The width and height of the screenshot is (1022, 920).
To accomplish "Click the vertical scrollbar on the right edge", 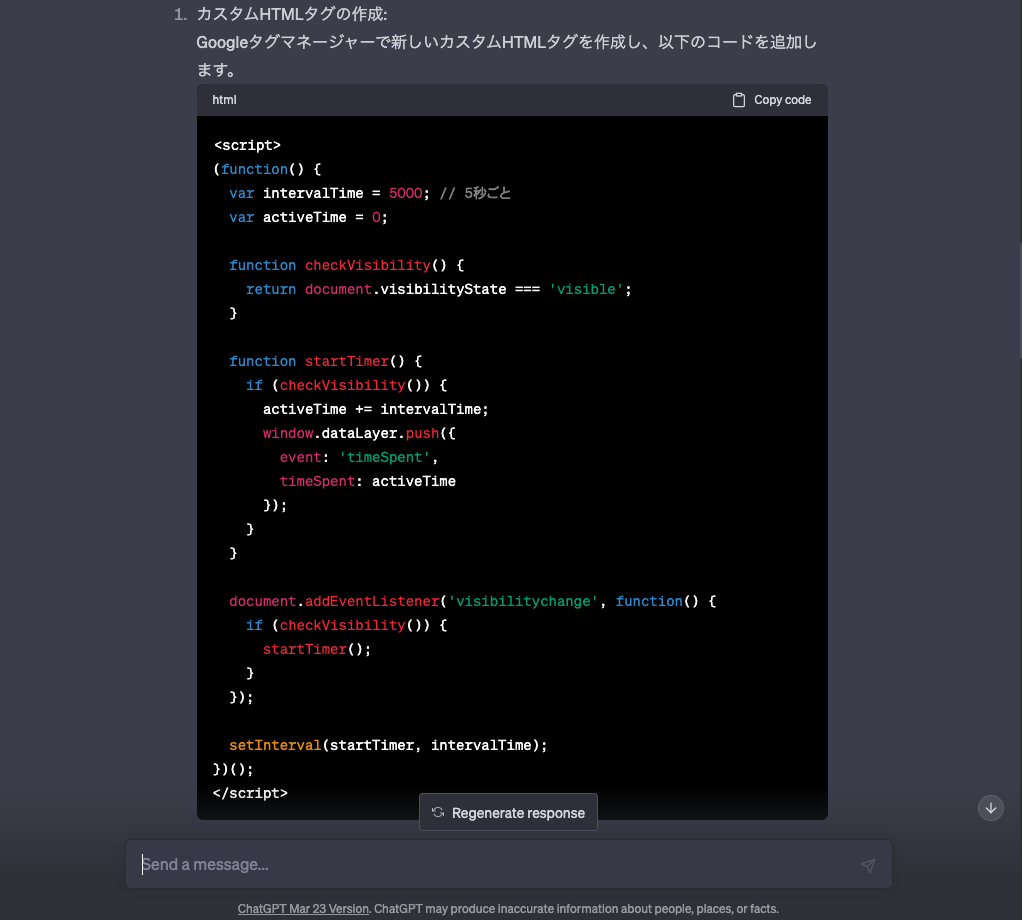I will pyautogui.click(x=1019, y=300).
